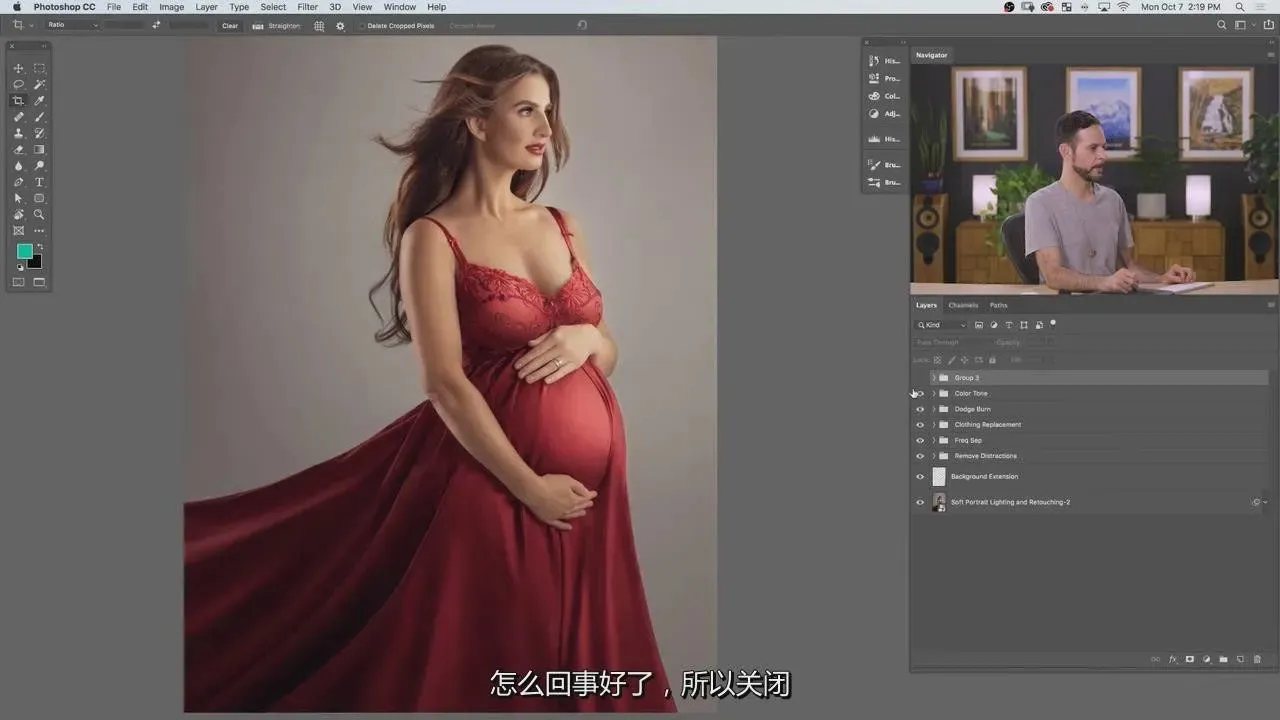Screen dimensions: 1280x720
Task: Click the teal foreground color swatch
Action: pyautogui.click(x=24, y=252)
